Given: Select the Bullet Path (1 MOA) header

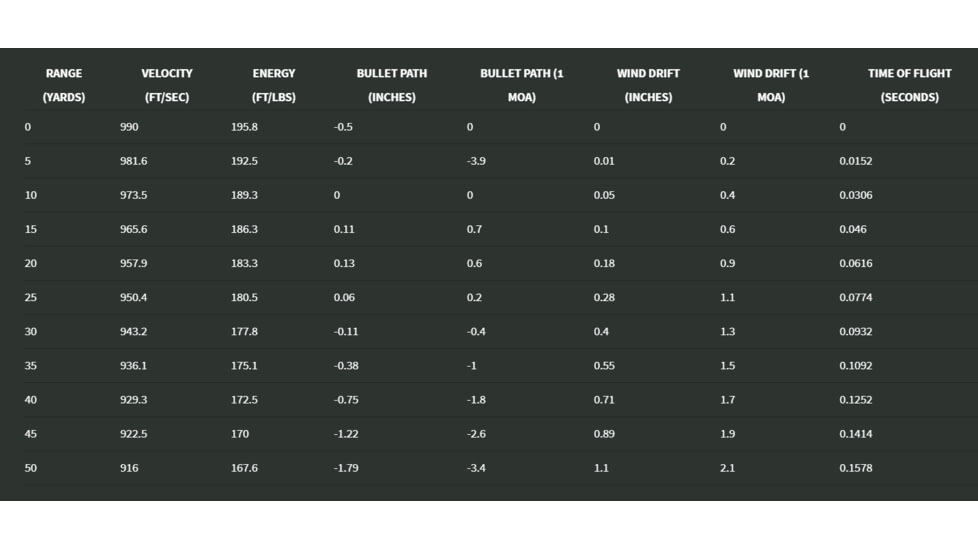Looking at the screenshot, I should (x=522, y=85).
